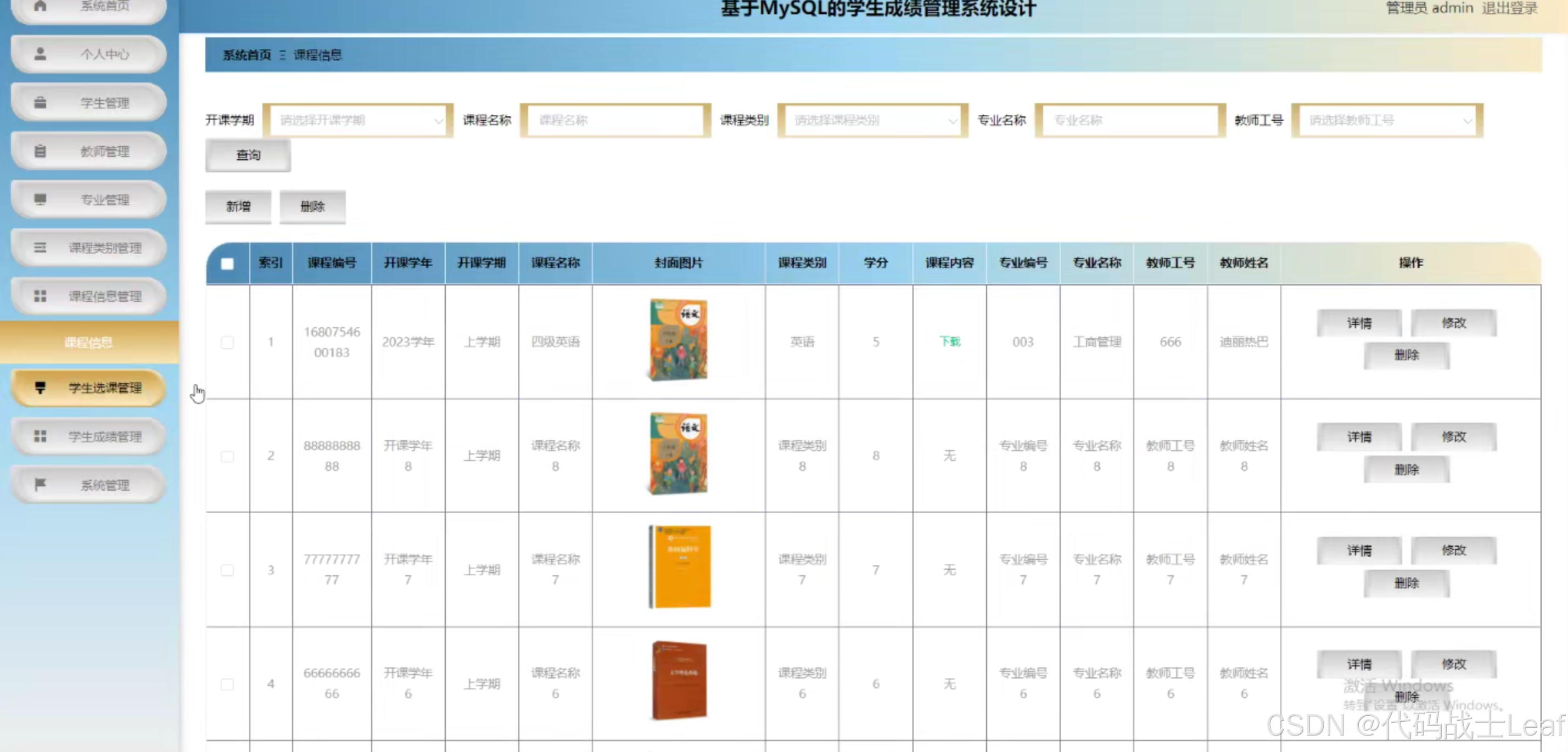
Task: Check the row 1 checkbox for 四级英语
Action: point(227,342)
